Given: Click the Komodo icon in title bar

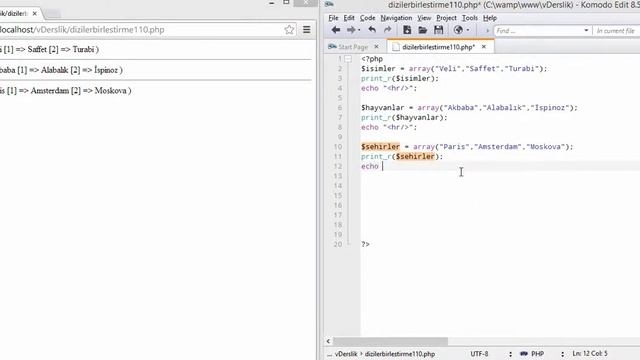Looking at the screenshot, I should click(329, 4).
